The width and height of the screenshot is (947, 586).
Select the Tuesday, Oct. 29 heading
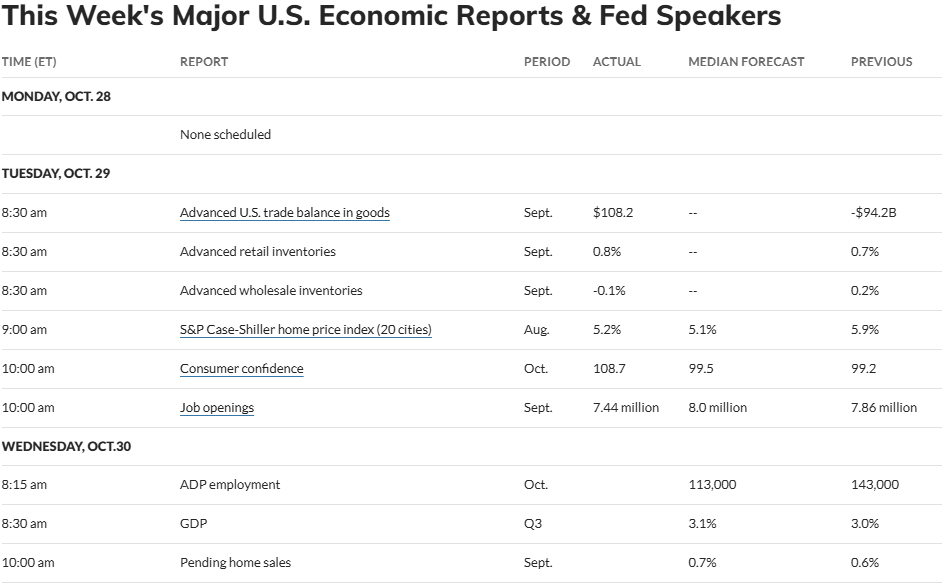pyautogui.click(x=56, y=173)
